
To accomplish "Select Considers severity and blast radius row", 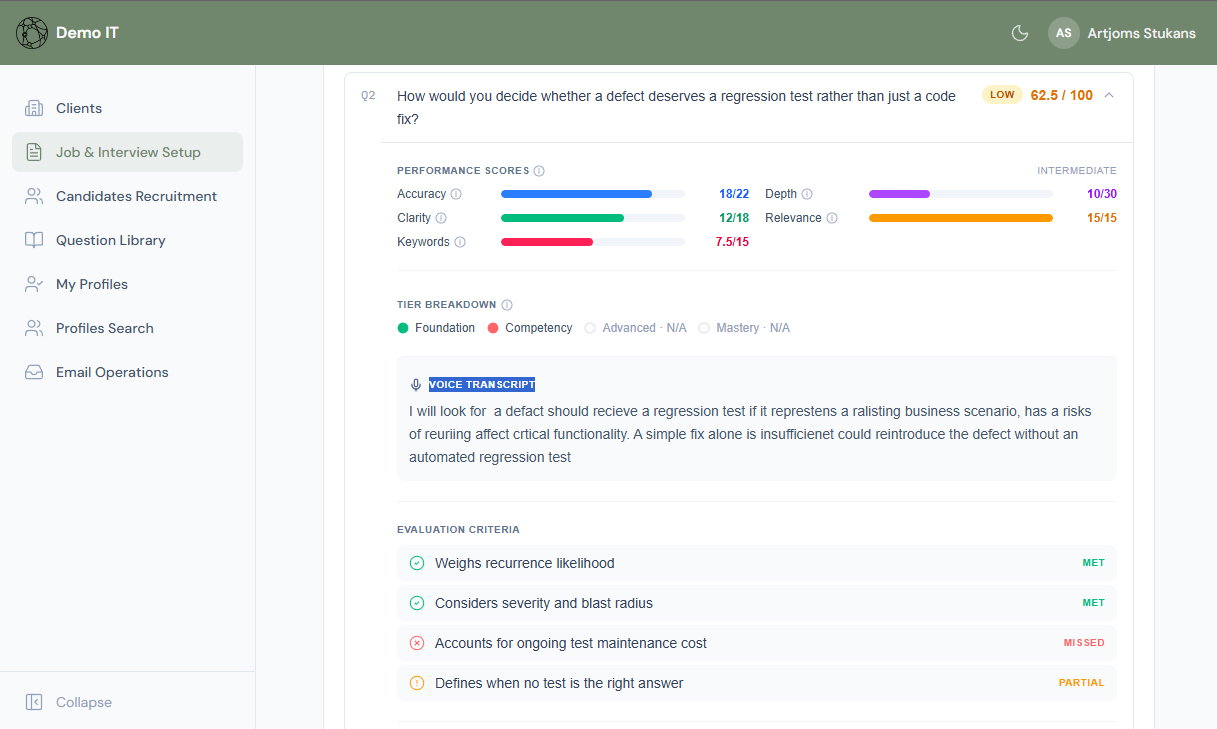I will [x=757, y=603].
